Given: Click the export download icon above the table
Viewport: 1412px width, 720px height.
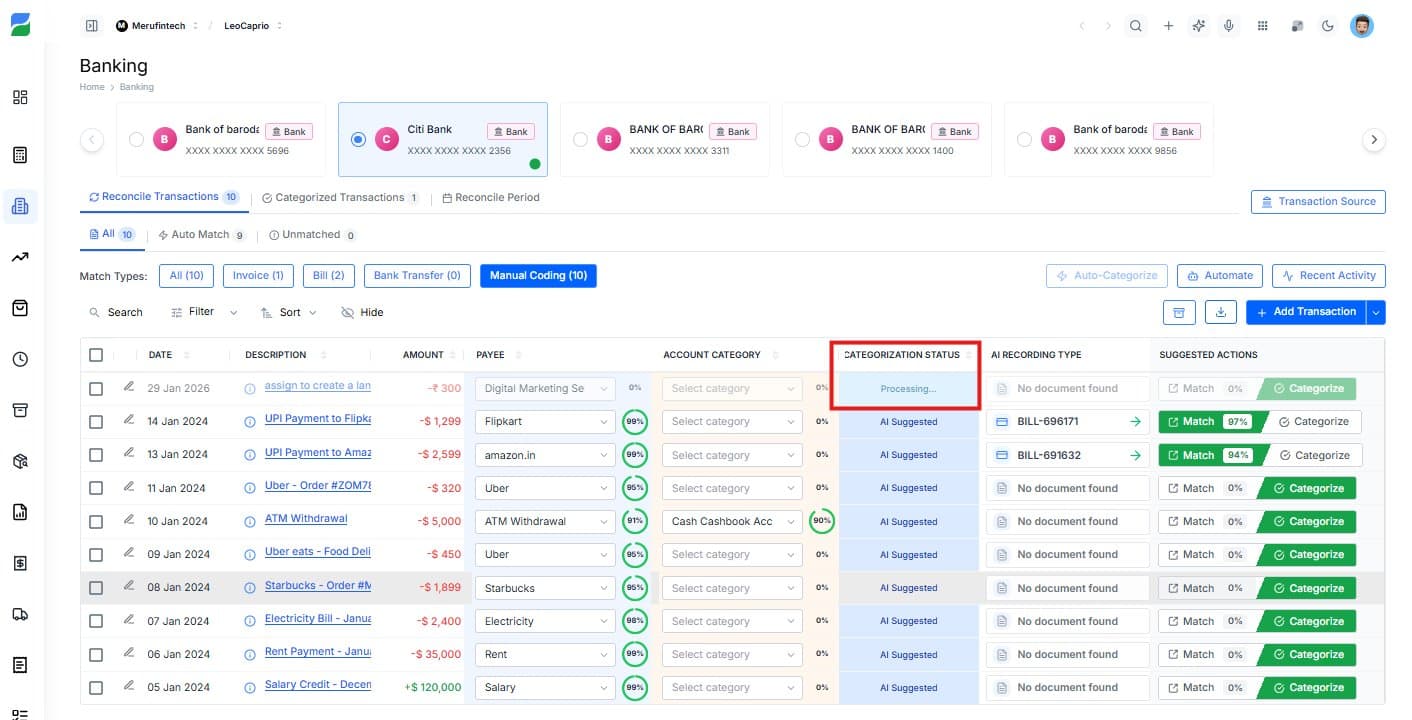Looking at the screenshot, I should [x=1220, y=312].
